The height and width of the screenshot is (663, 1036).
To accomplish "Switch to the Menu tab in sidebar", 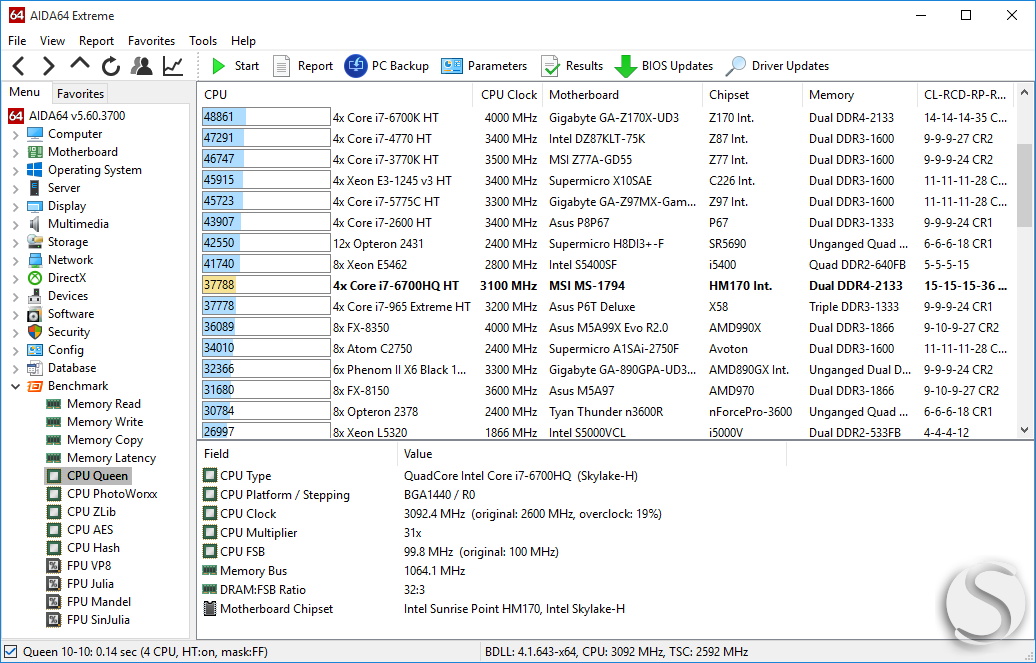I will [x=24, y=93].
